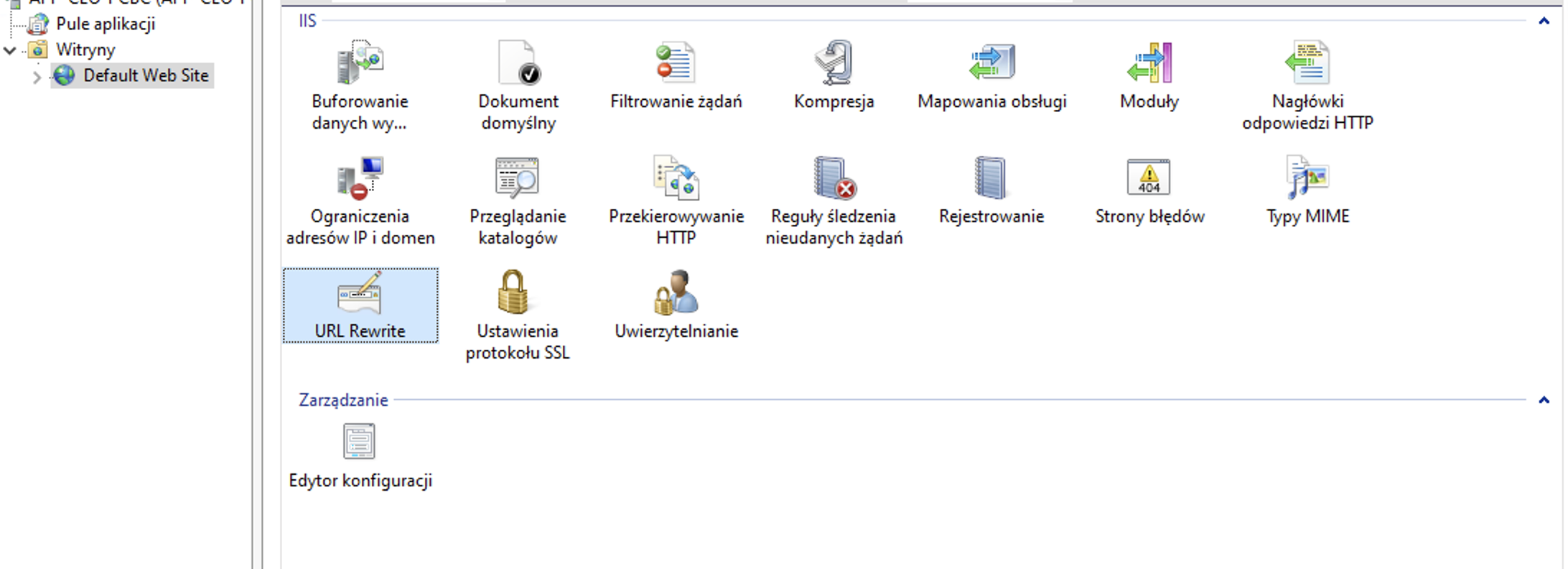This screenshot has height=569, width=1568.
Task: Open Dokument domyślny settings
Action: click(518, 86)
